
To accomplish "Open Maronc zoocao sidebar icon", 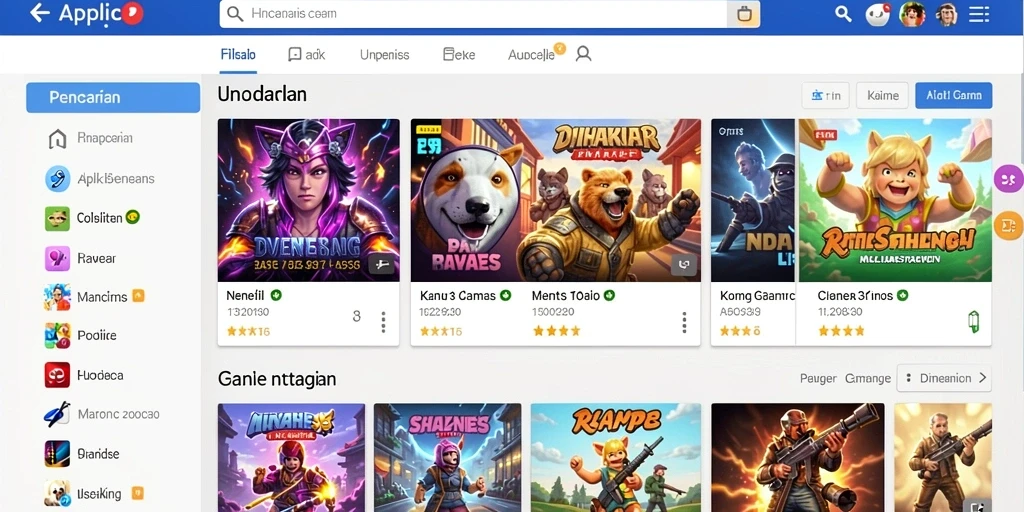I will 57,414.
